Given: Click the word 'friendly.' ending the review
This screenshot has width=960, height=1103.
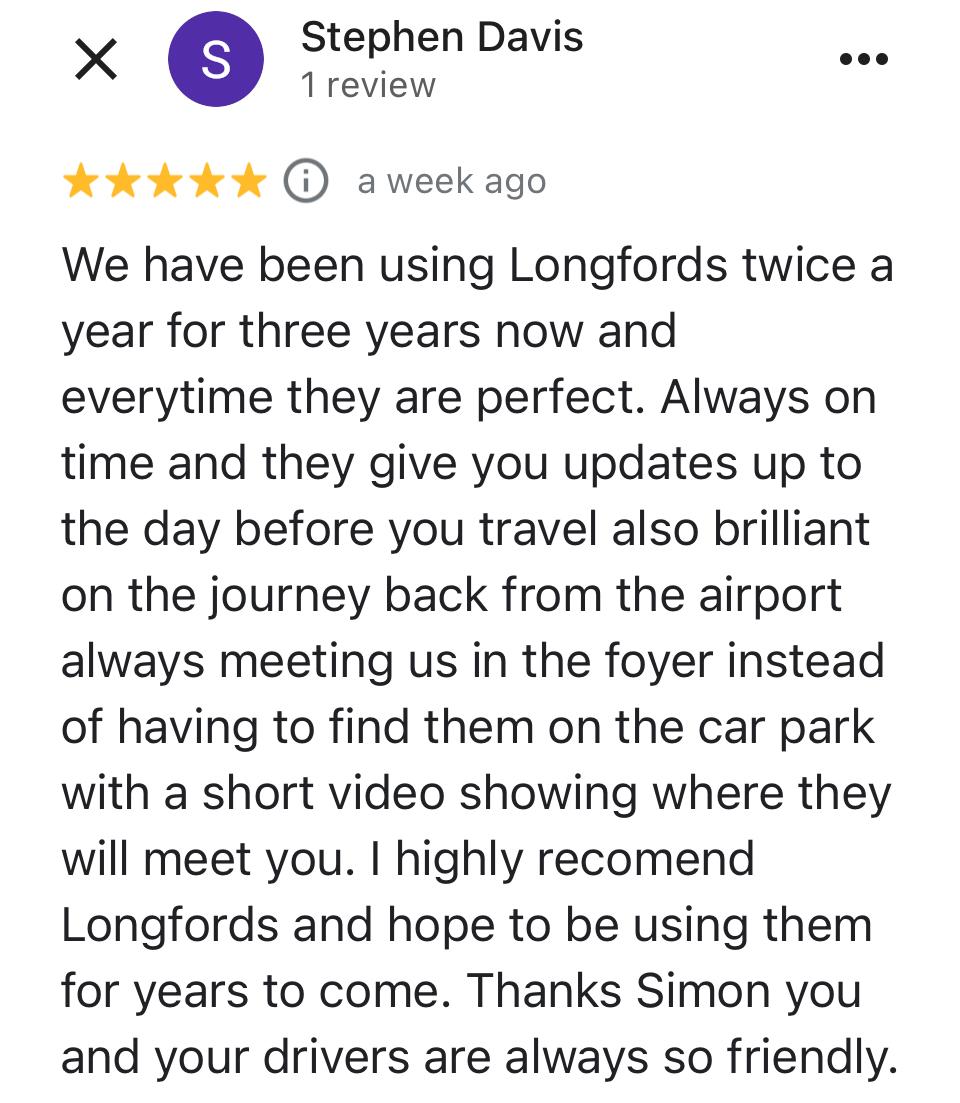Looking at the screenshot, I should pyautogui.click(x=812, y=1057).
